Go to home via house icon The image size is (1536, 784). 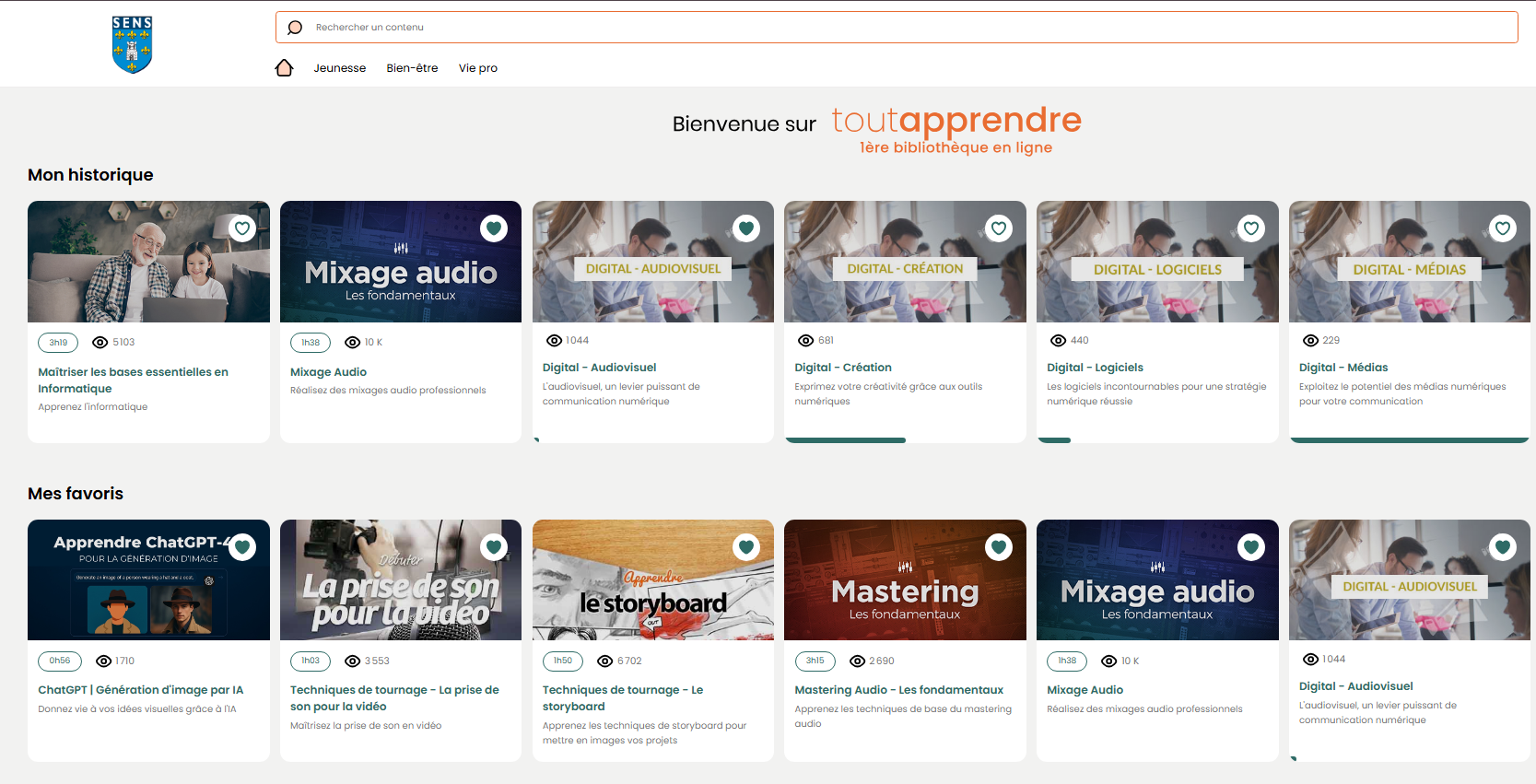tap(284, 68)
